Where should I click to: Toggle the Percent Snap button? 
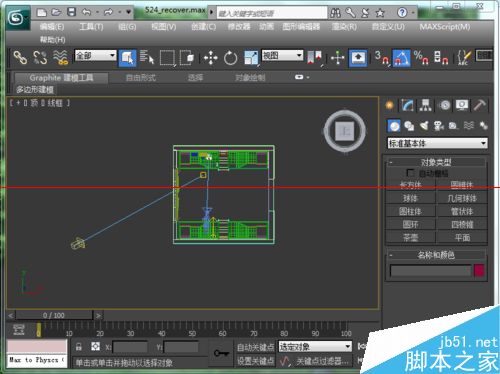coord(421,58)
